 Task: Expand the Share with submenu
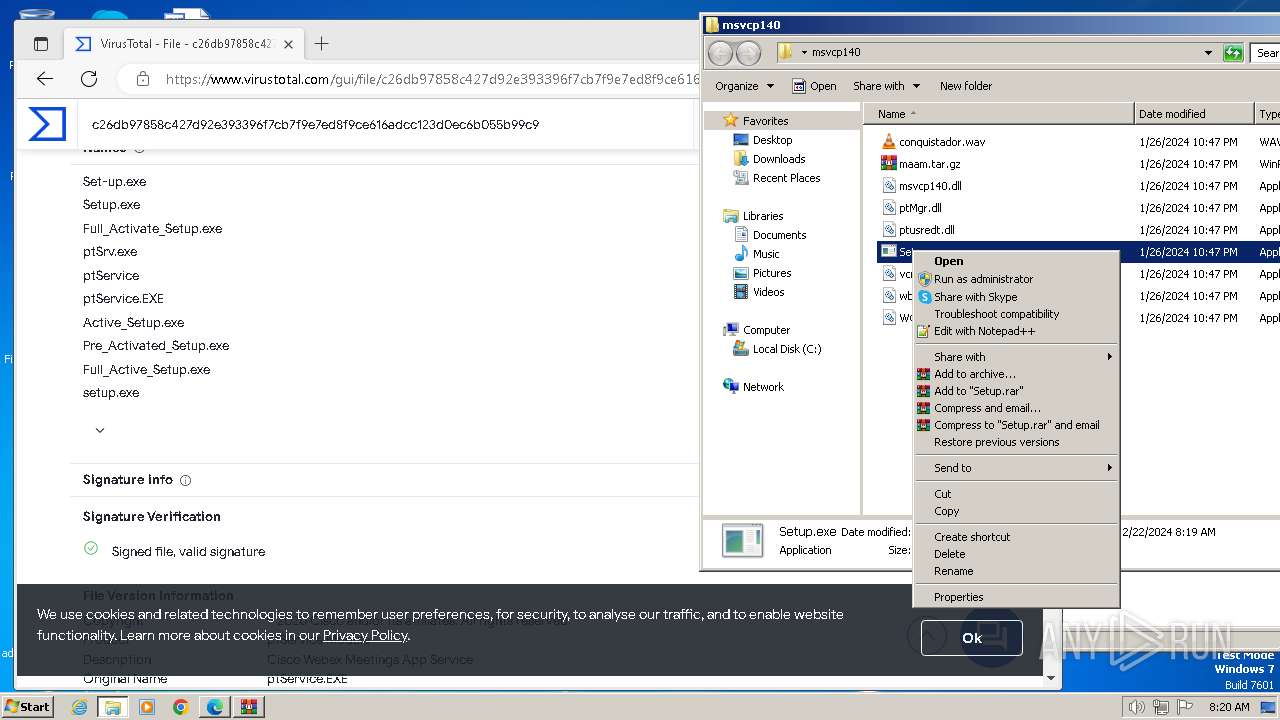[1016, 357]
